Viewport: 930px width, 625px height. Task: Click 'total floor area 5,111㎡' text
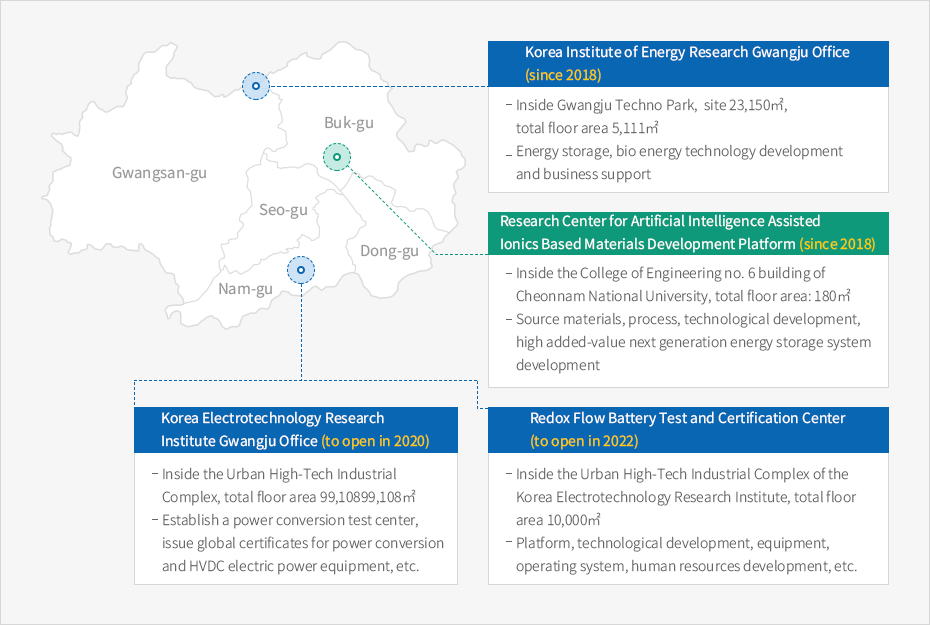point(587,128)
